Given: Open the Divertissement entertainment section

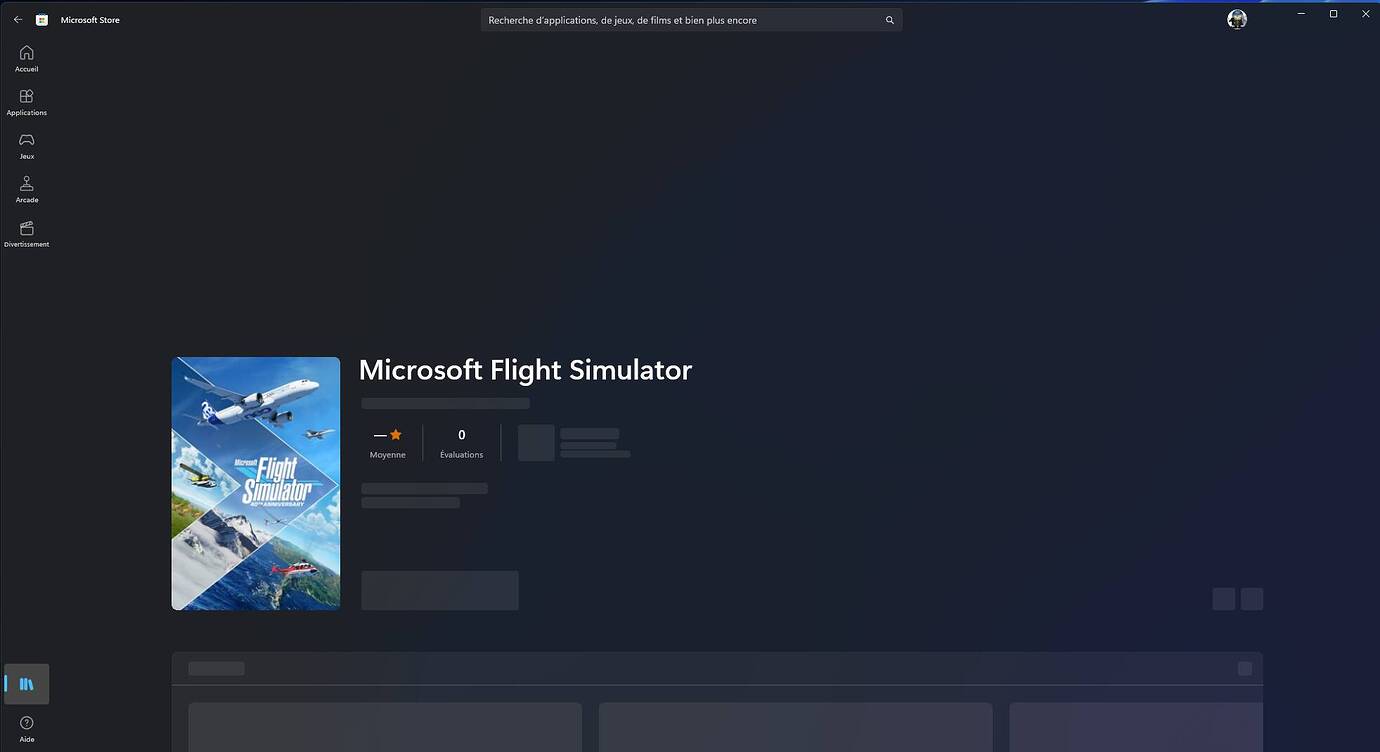Looking at the screenshot, I should click(26, 232).
